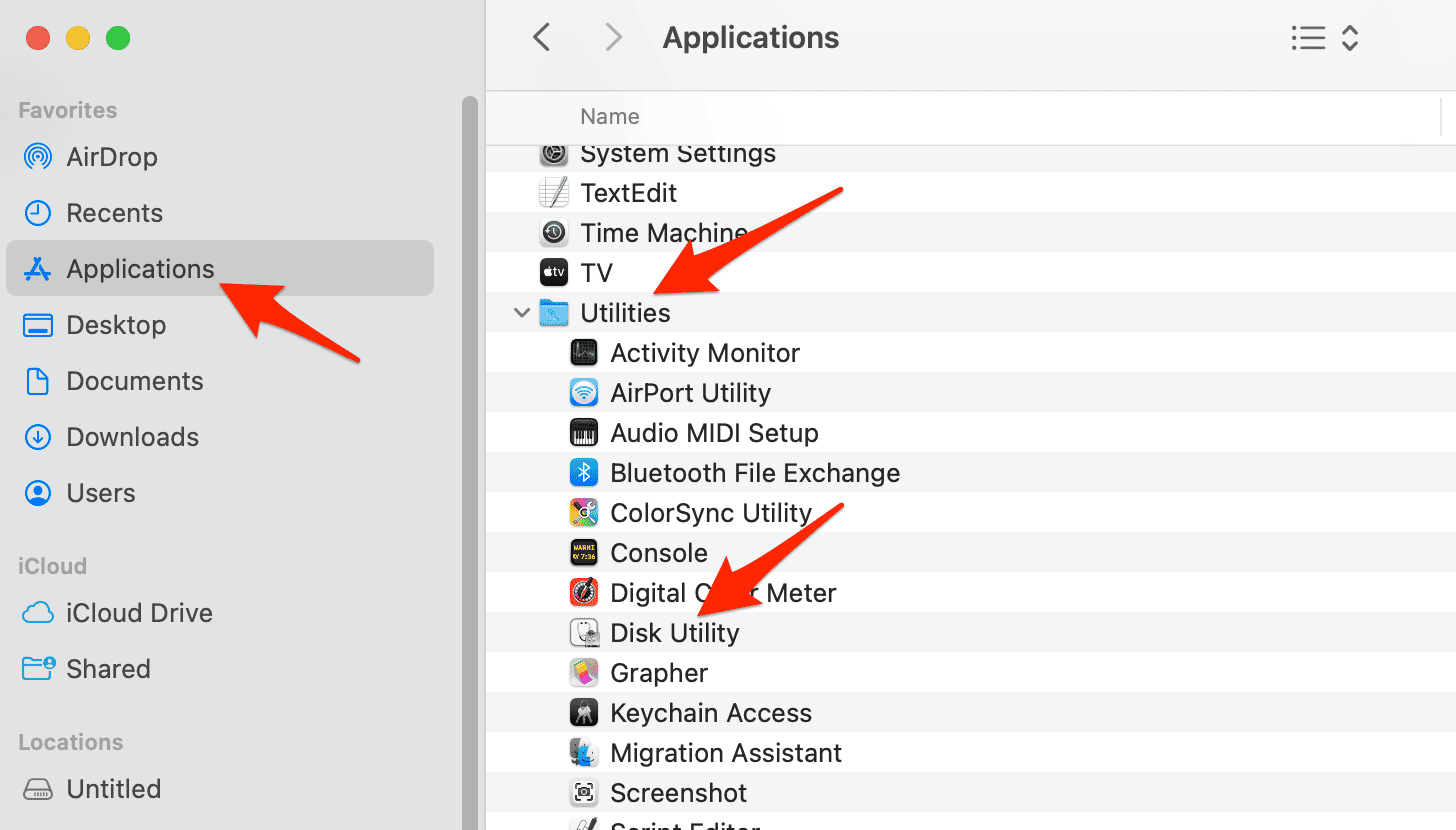Click the Digital Color Meter icon
This screenshot has width=1456, height=830.
click(583, 593)
